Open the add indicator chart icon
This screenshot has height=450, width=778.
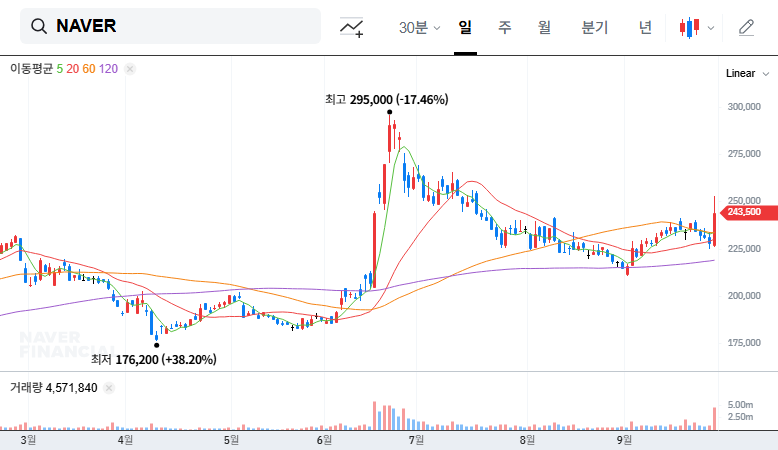point(351,27)
